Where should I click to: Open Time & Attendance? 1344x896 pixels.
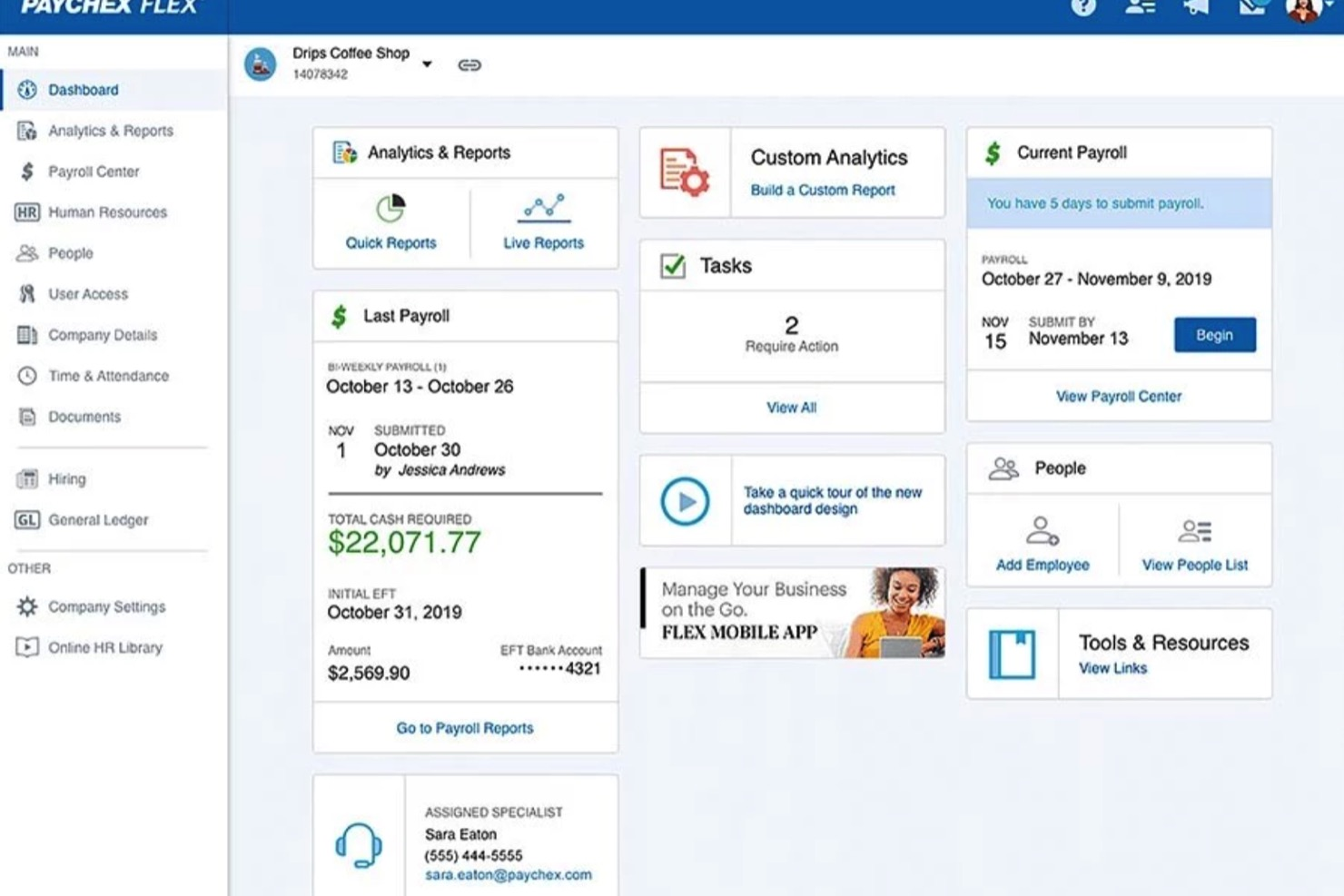(108, 376)
